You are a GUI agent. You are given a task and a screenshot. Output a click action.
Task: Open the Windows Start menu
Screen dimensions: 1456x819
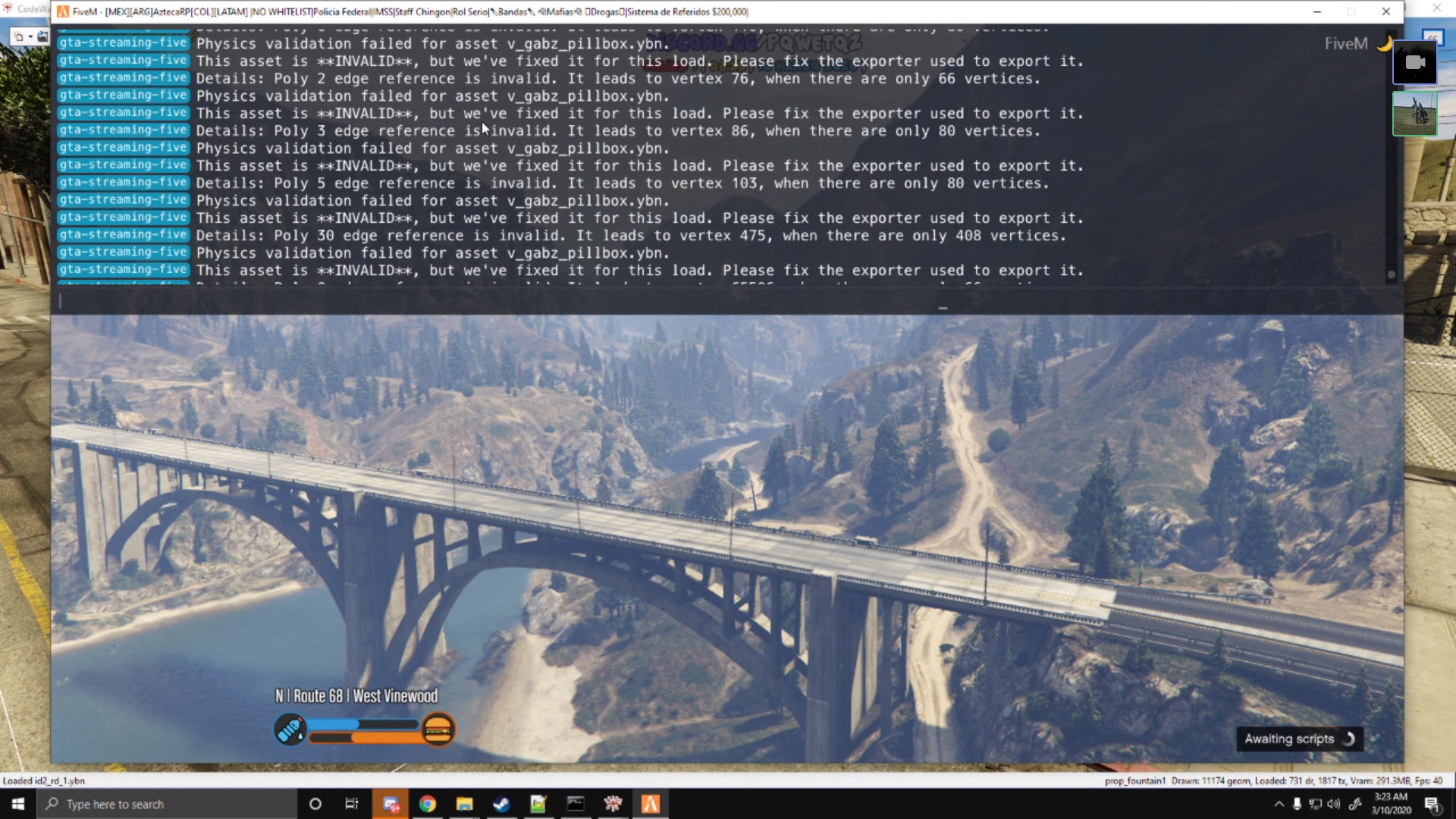click(x=18, y=804)
